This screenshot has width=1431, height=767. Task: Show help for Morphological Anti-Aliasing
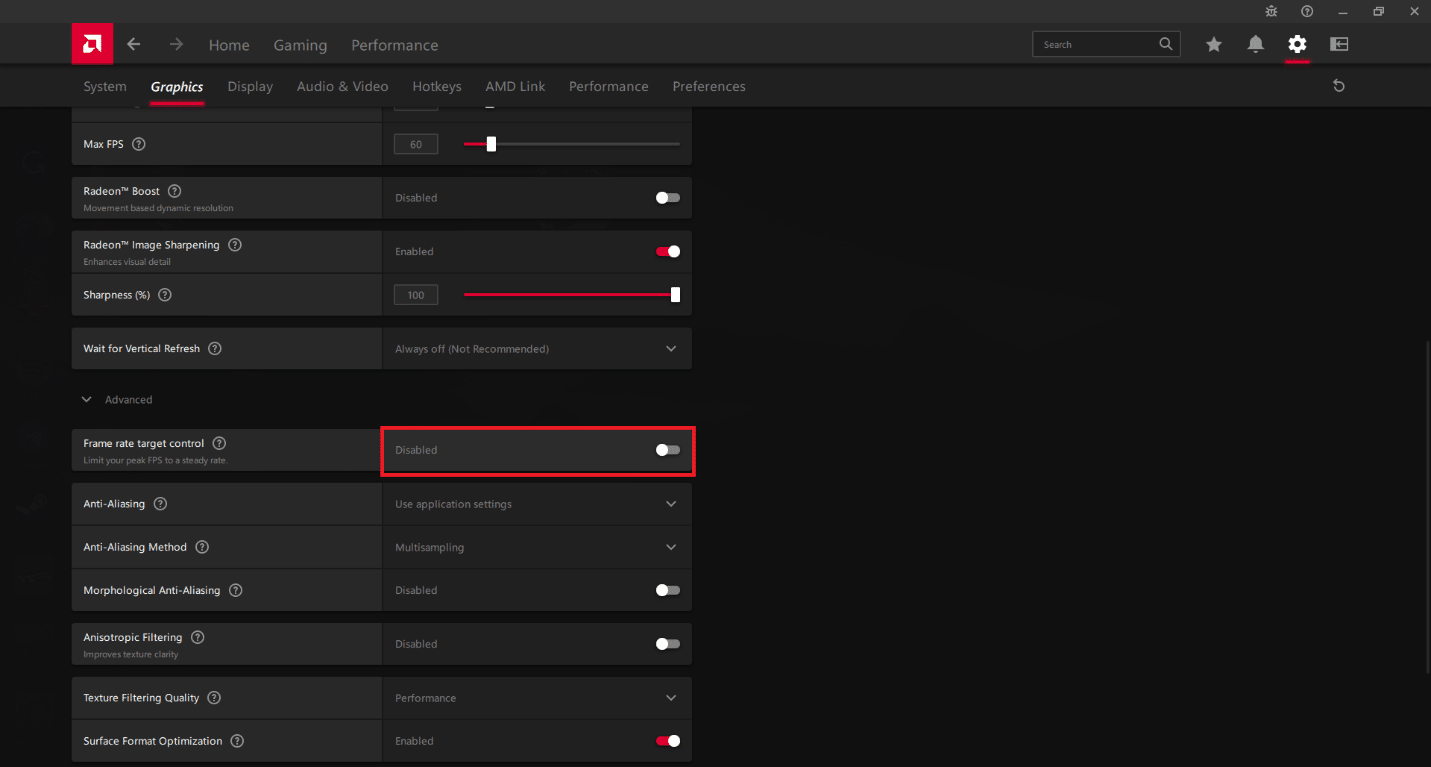tap(236, 590)
